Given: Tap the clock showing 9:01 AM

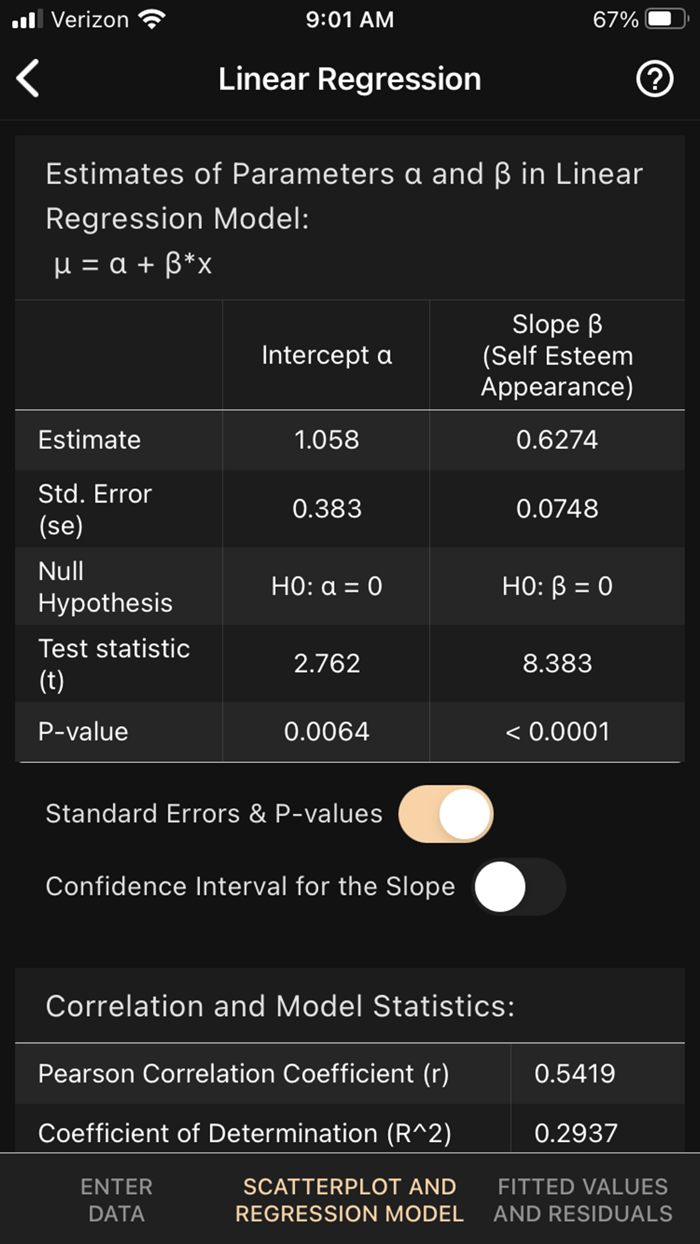Looking at the screenshot, I should 350,17.
